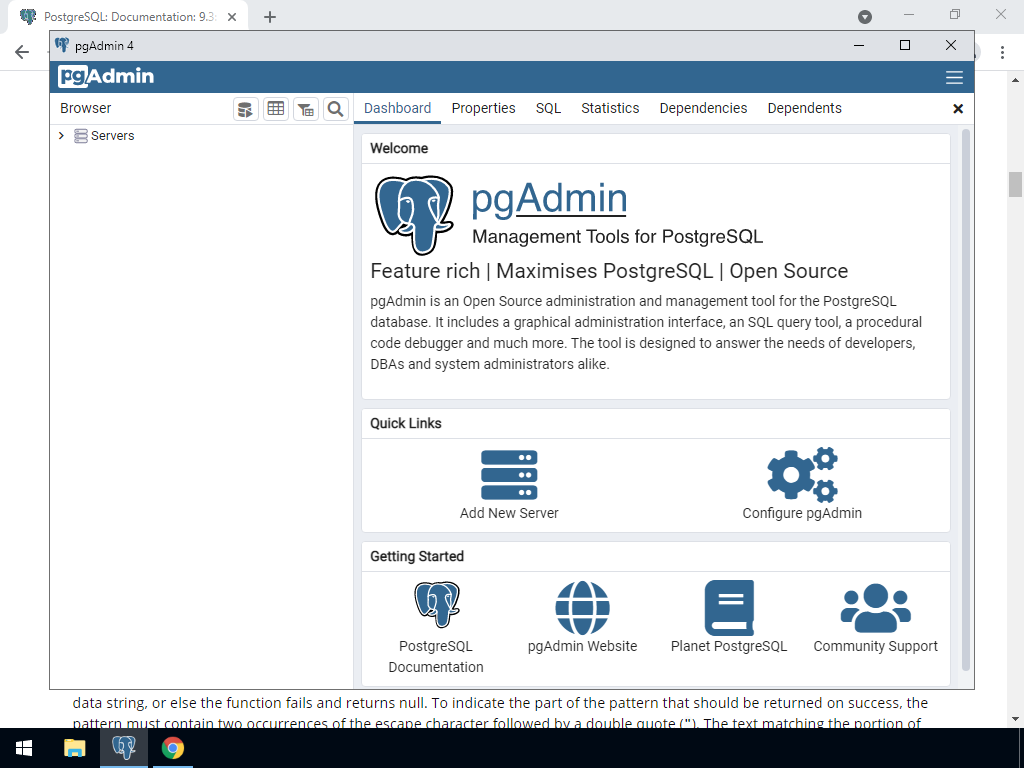
Task: Switch to the Properties tab
Action: click(483, 108)
